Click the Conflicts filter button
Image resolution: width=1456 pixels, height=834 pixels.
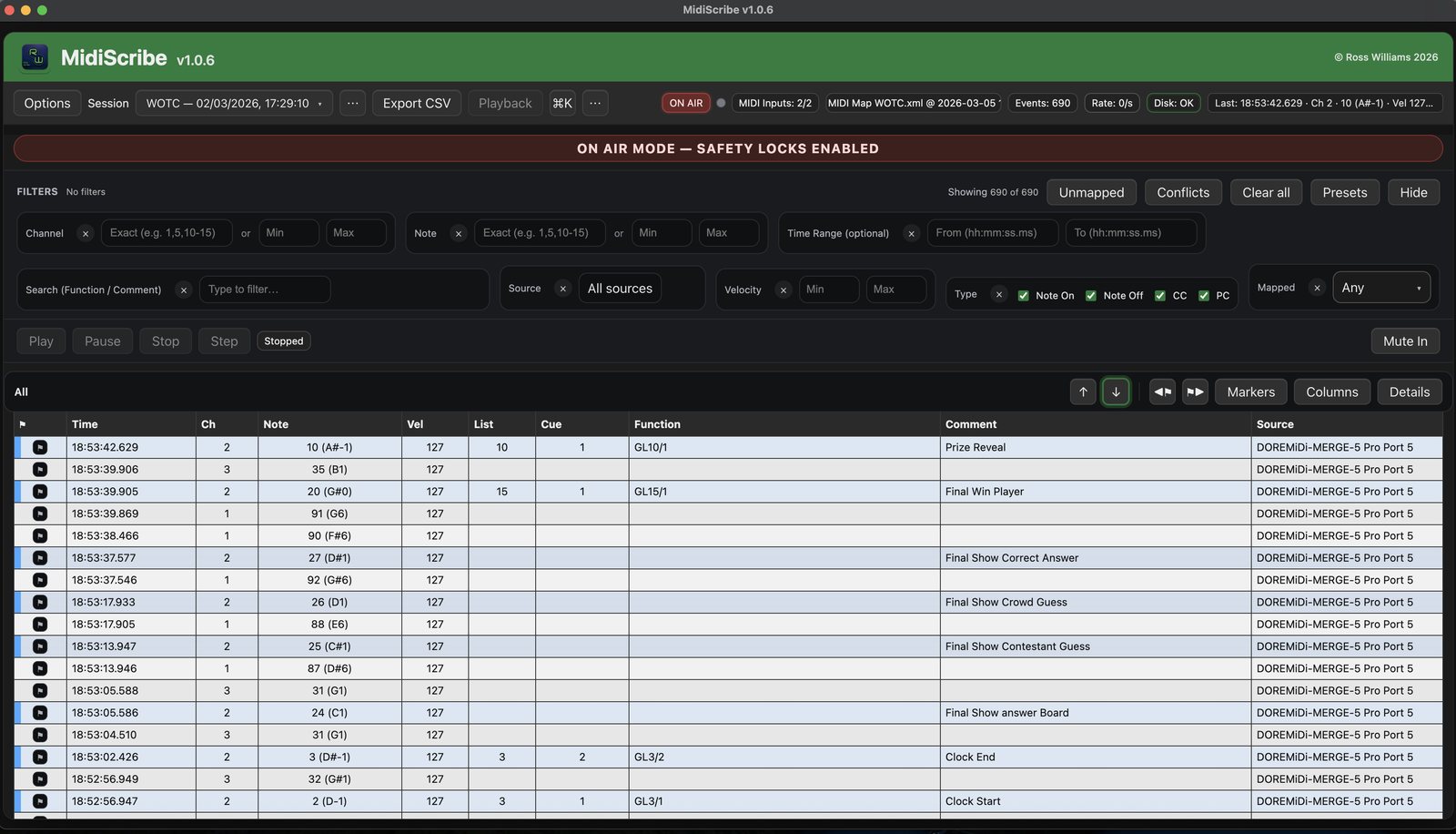(x=1183, y=192)
